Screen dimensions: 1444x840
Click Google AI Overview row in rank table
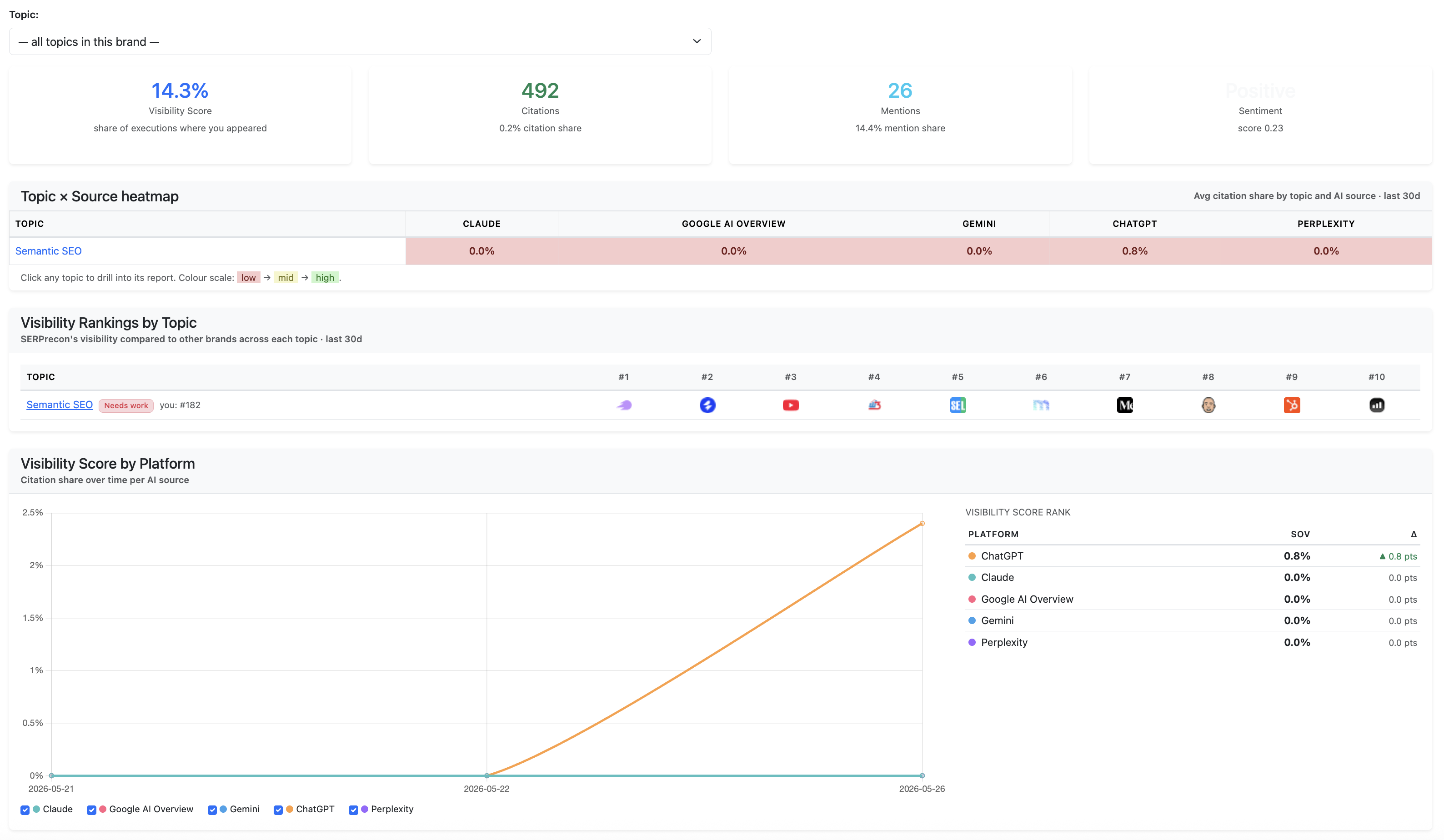point(1193,600)
